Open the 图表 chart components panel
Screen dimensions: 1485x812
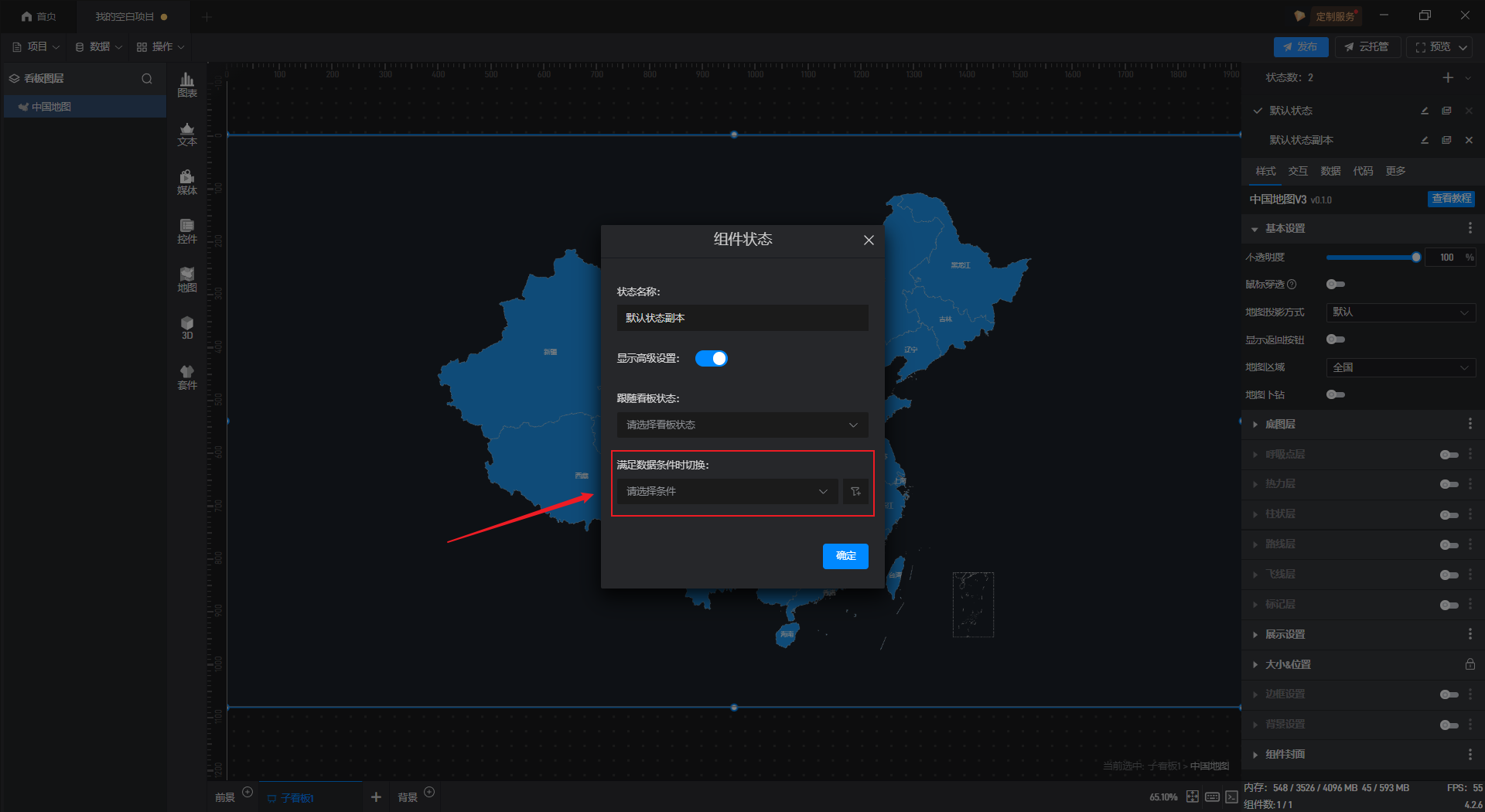pos(187,85)
